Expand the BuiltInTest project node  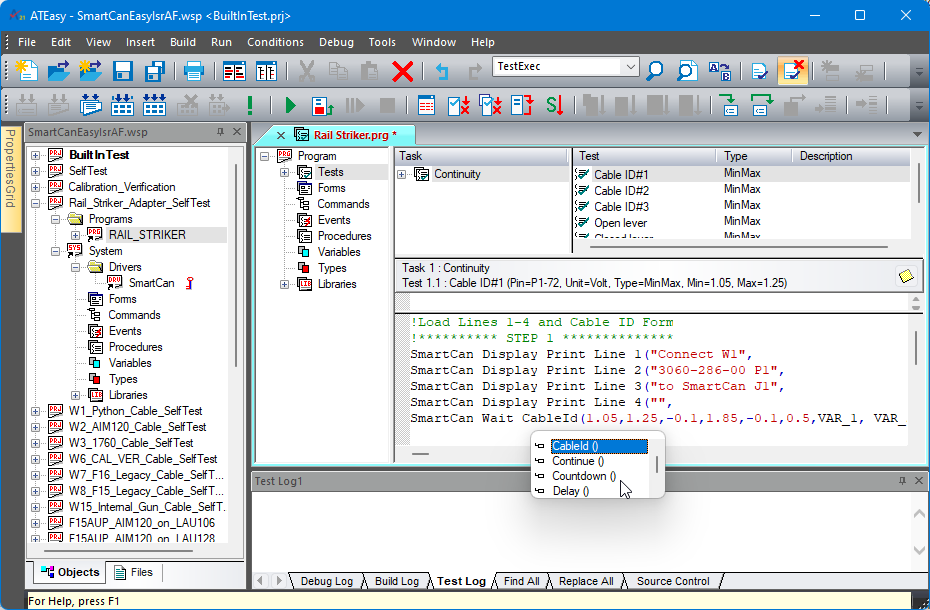click(36, 155)
